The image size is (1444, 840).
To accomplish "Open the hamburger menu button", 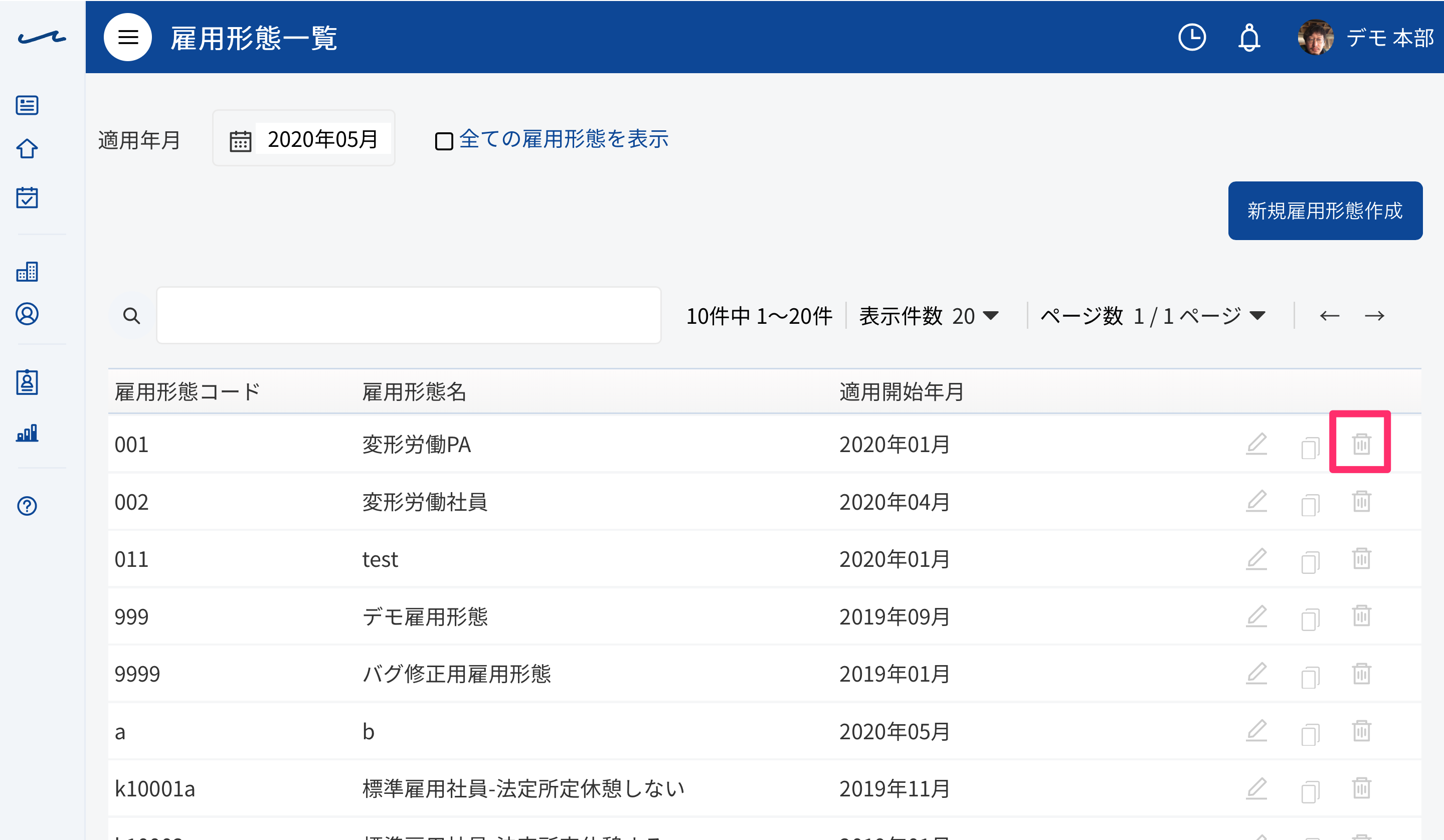I will coord(128,37).
